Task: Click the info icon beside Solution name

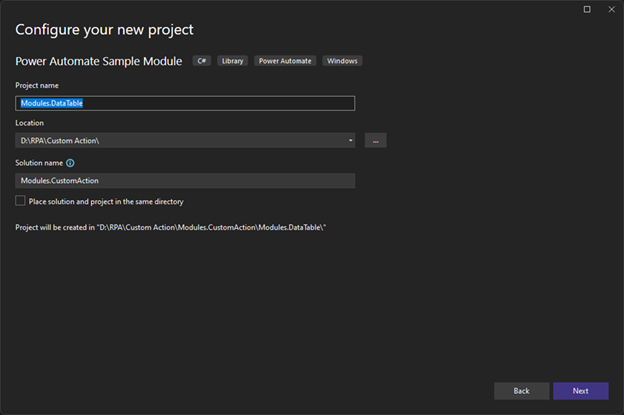Action: click(70, 162)
